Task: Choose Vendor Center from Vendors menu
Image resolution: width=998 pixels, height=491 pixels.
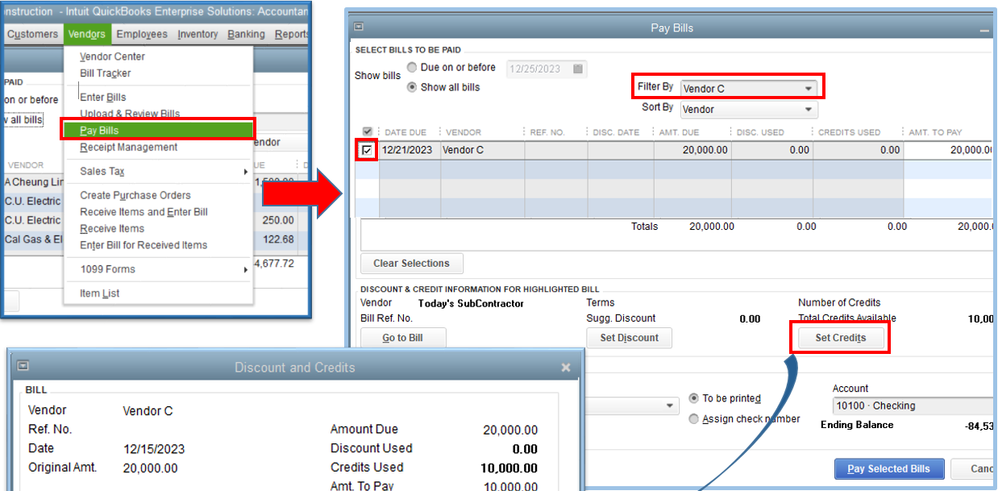Action: pyautogui.click(x=112, y=57)
